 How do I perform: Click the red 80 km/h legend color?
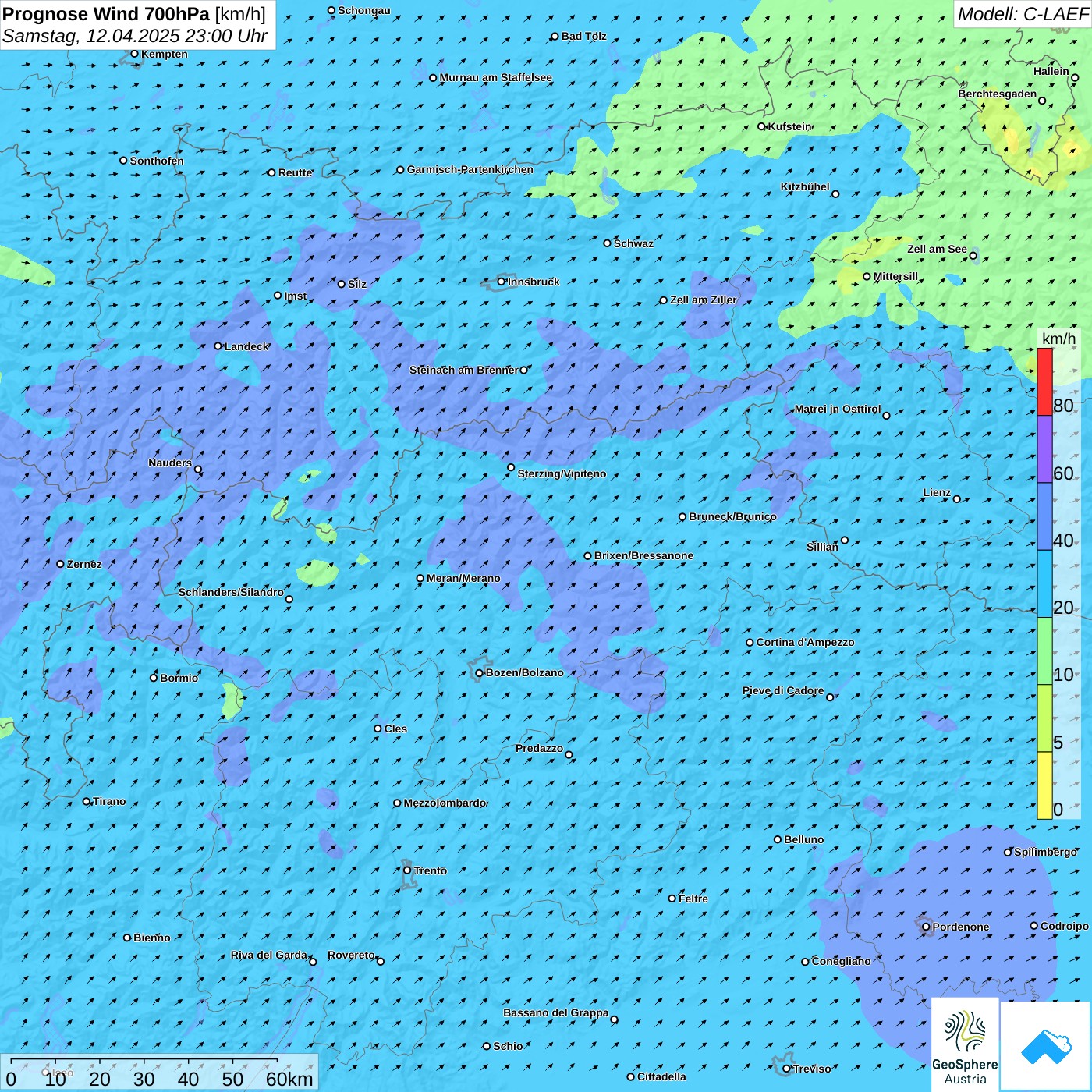pyautogui.click(x=1044, y=381)
